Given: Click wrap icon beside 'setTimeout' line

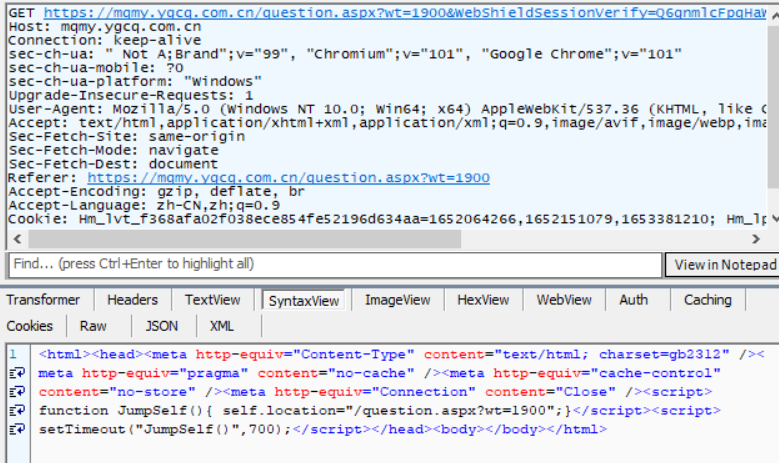Looking at the screenshot, I should [x=17, y=429].
